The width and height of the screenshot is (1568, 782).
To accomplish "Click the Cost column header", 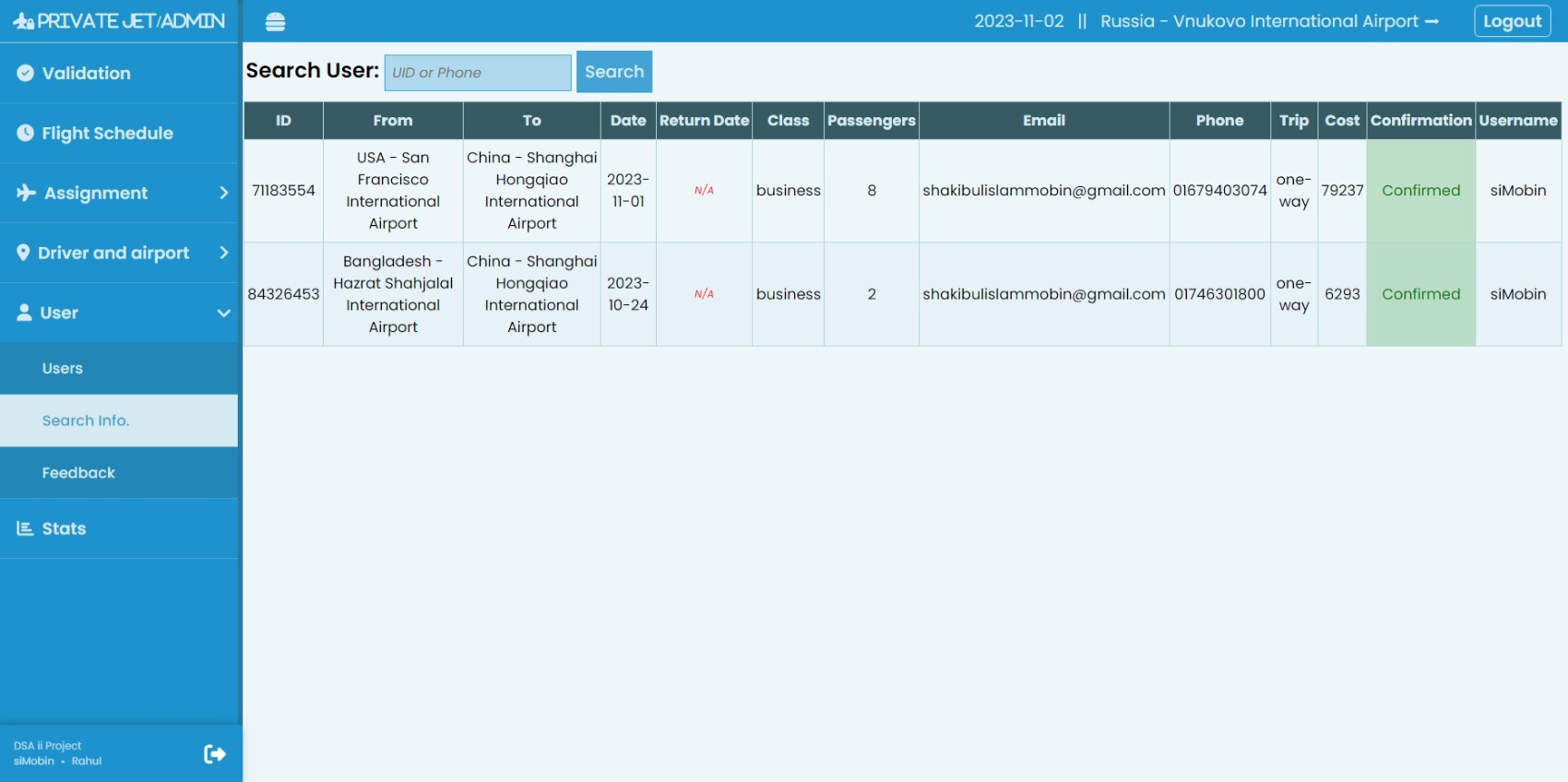I will [x=1342, y=121].
